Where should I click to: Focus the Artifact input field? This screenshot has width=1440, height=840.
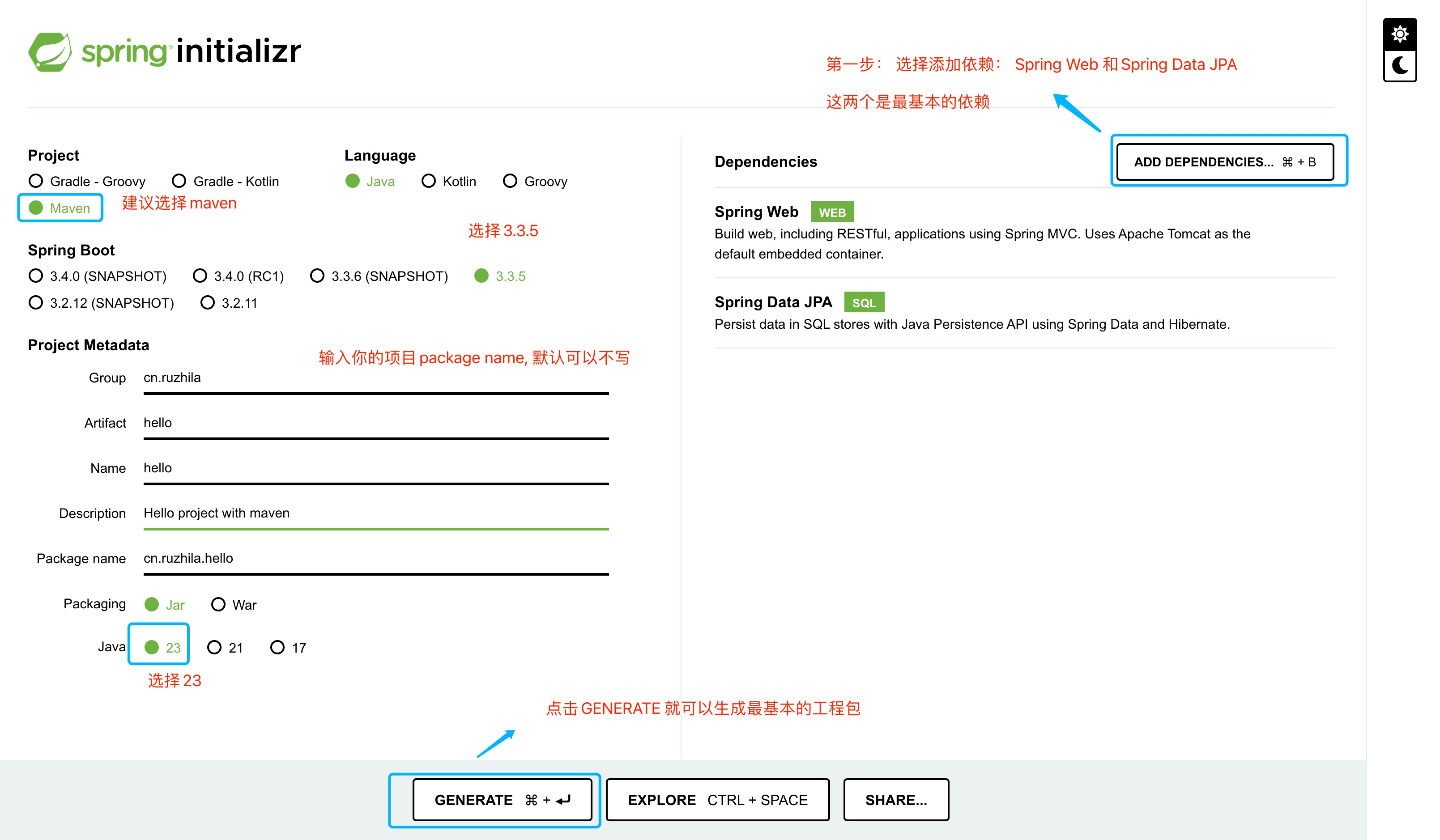(x=376, y=423)
